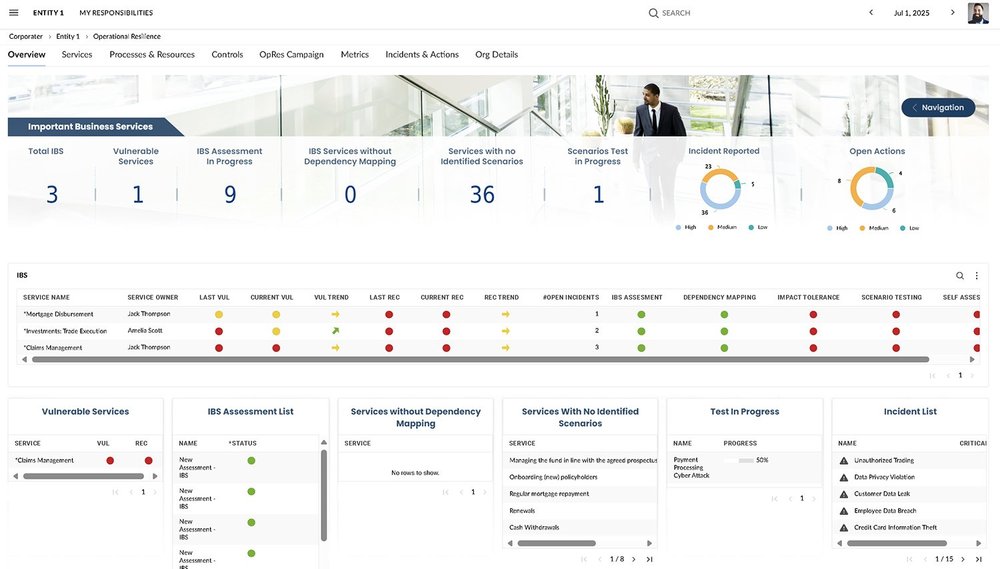The image size is (1000, 569).
Task: Toggle the High legend under Incident Reported
Action: click(686, 228)
